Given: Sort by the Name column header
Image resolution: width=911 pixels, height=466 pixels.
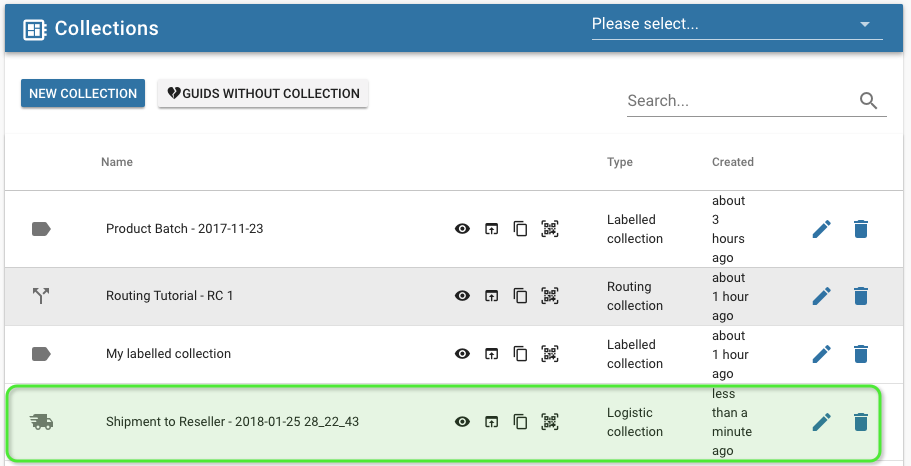Looking at the screenshot, I should (117, 162).
